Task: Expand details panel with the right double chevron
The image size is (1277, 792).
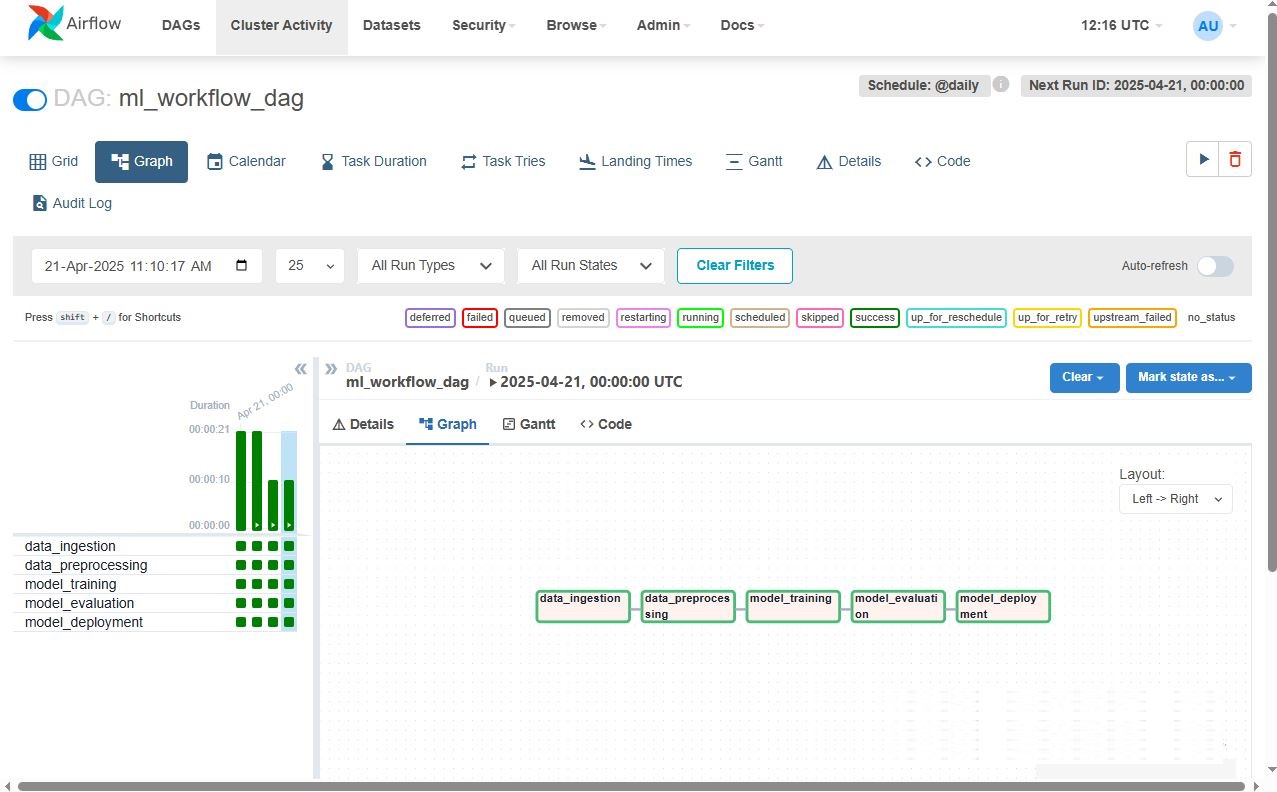Action: pos(331,369)
